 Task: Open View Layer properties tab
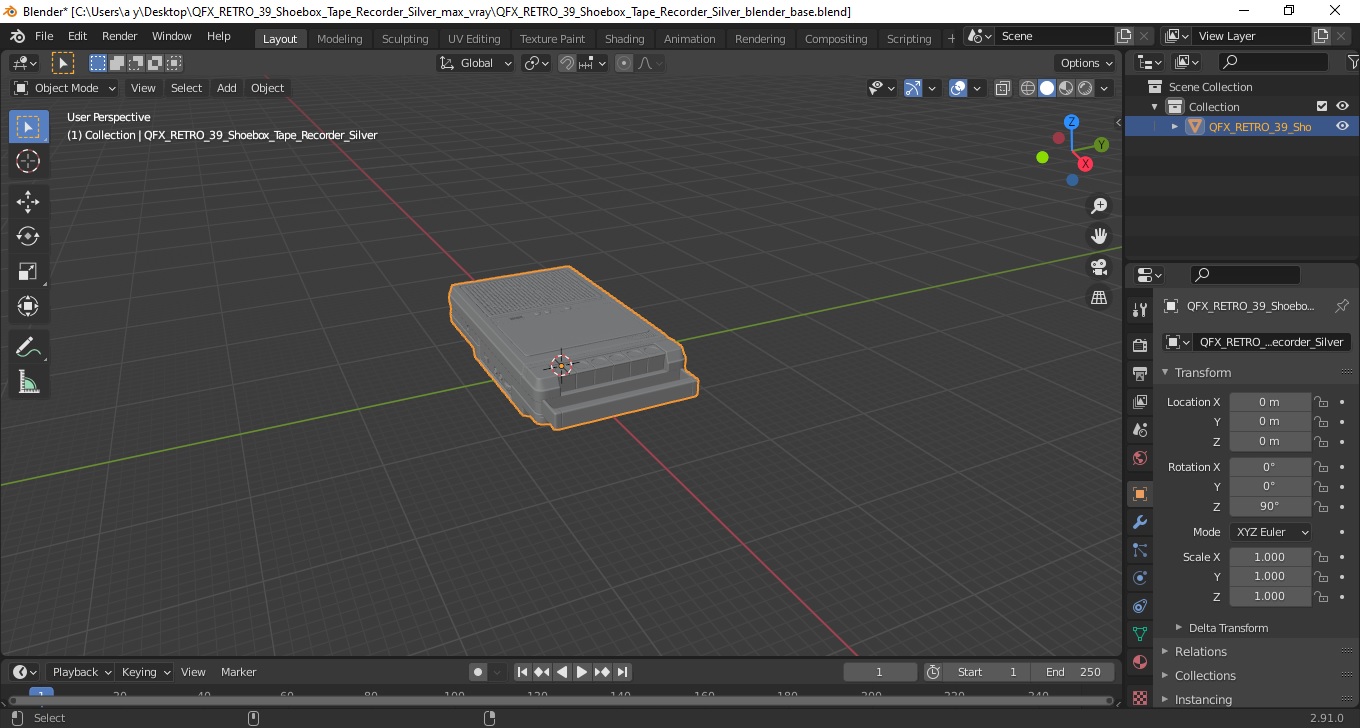[1139, 401]
